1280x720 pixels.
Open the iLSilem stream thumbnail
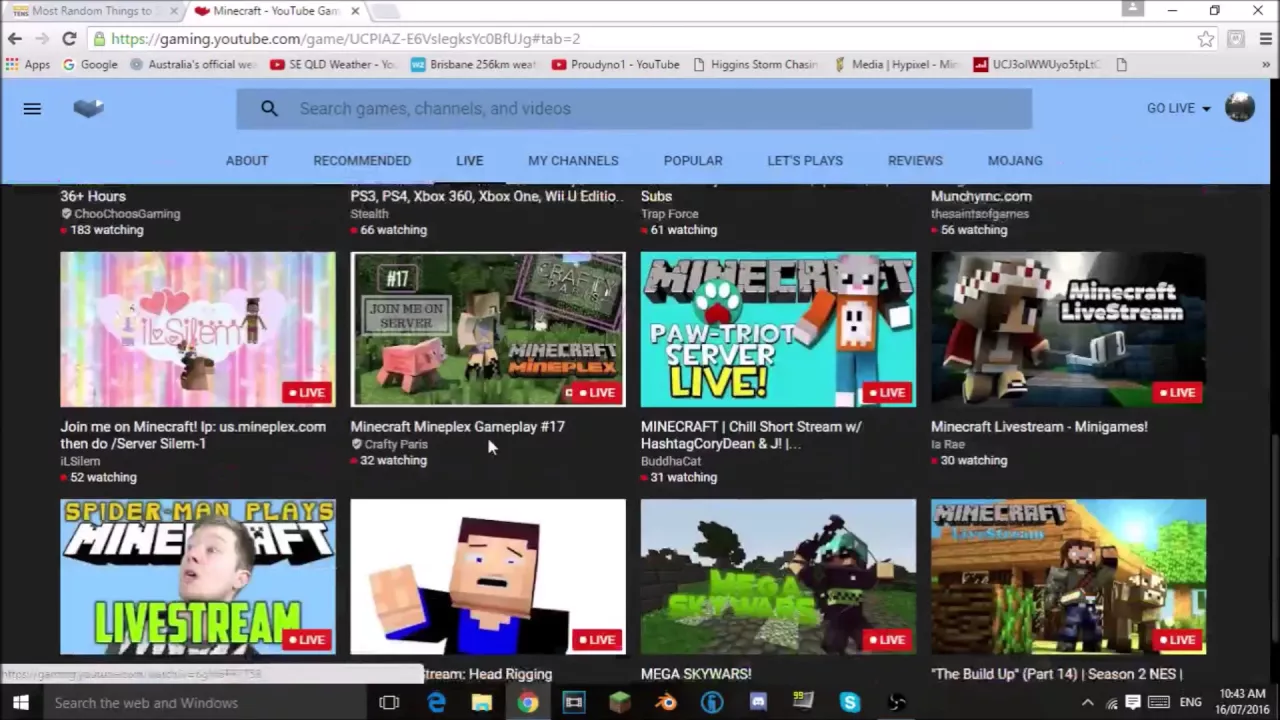tap(198, 329)
